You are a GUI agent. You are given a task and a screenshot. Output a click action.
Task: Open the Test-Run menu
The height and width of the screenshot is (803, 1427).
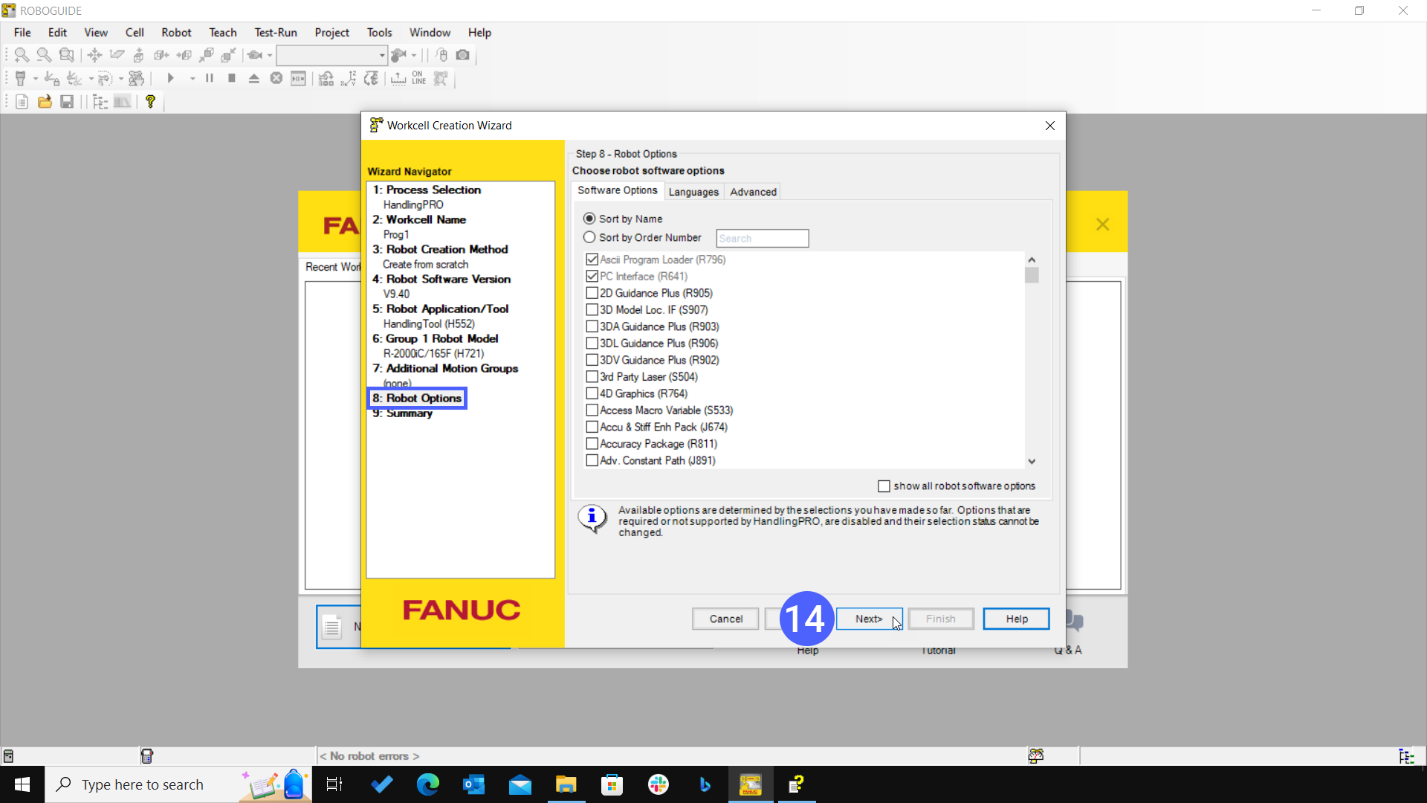point(275,32)
